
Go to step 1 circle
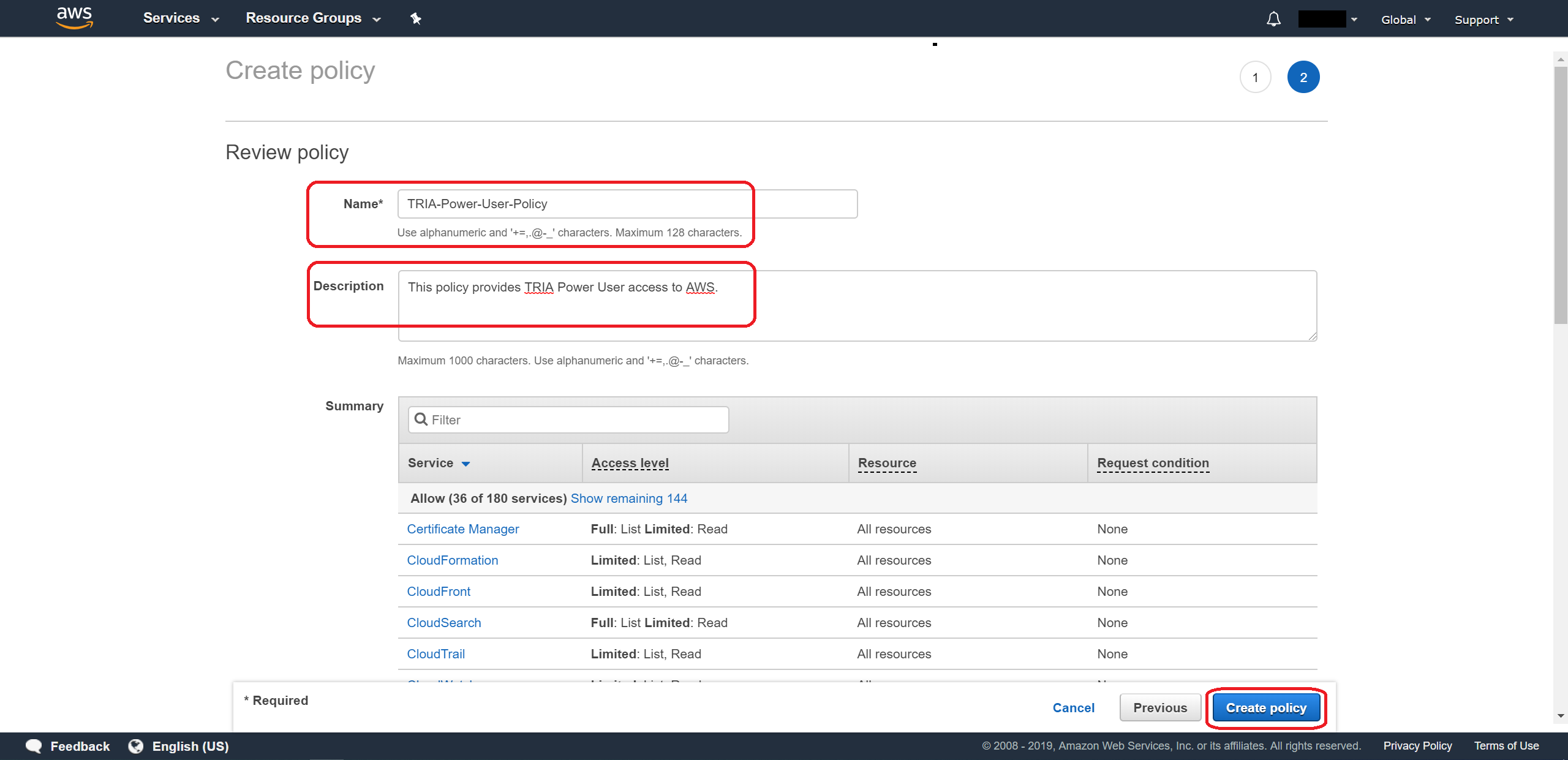1255,77
